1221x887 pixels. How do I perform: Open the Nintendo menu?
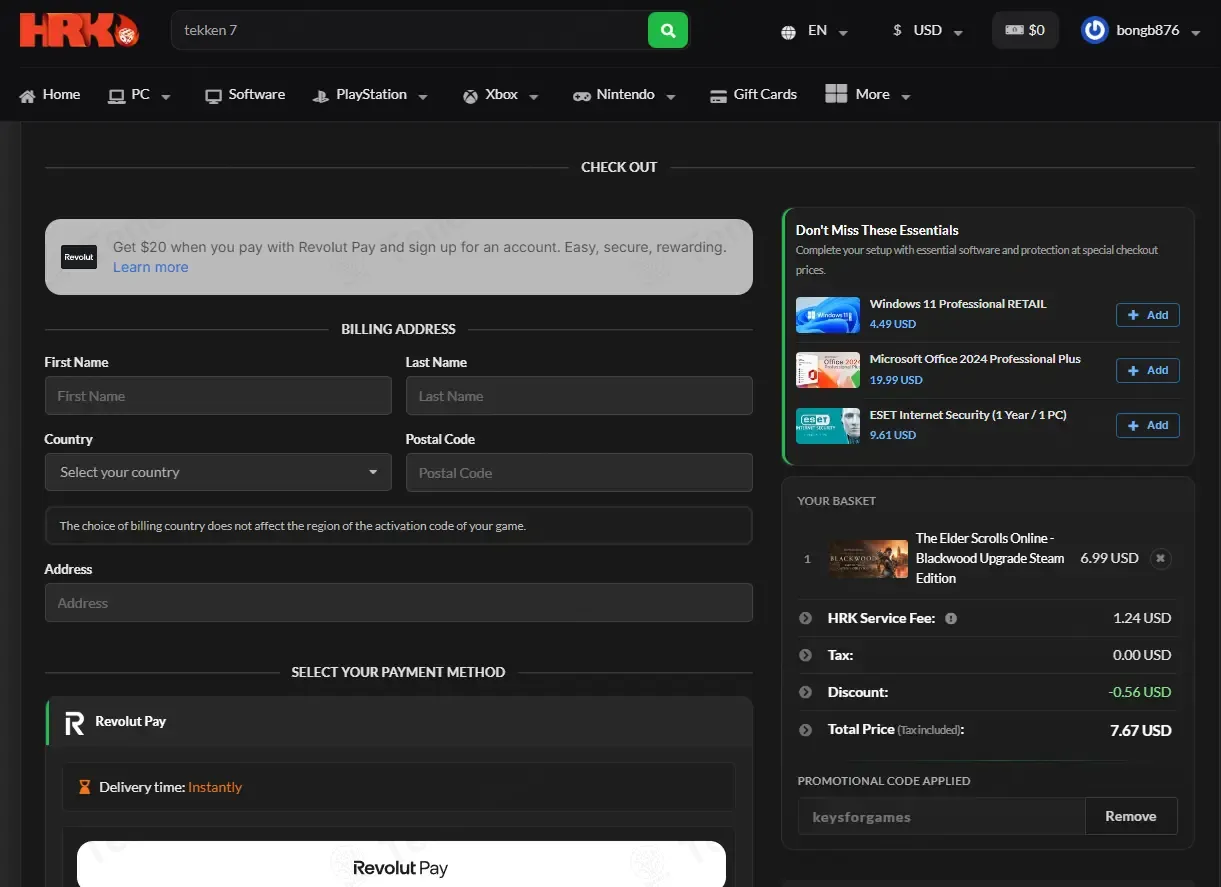pos(624,95)
